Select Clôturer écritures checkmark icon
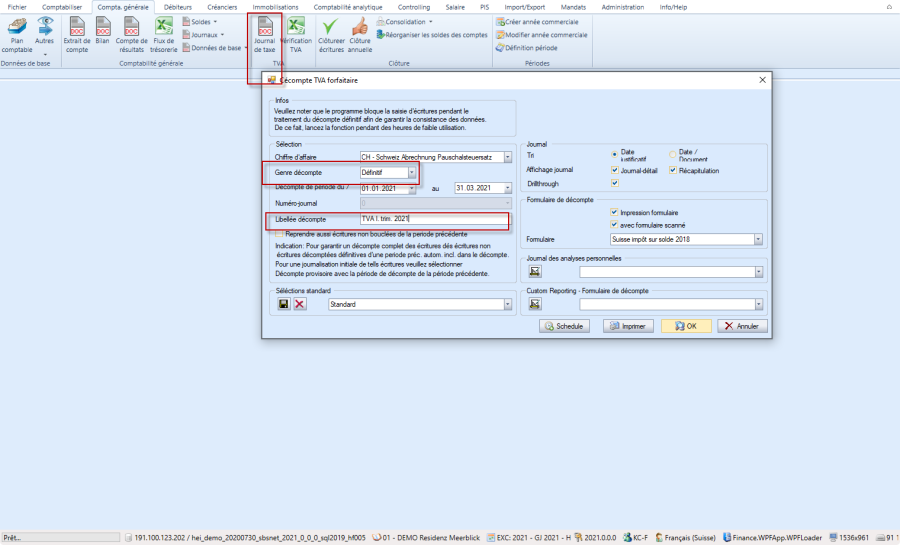 pyautogui.click(x=331, y=35)
